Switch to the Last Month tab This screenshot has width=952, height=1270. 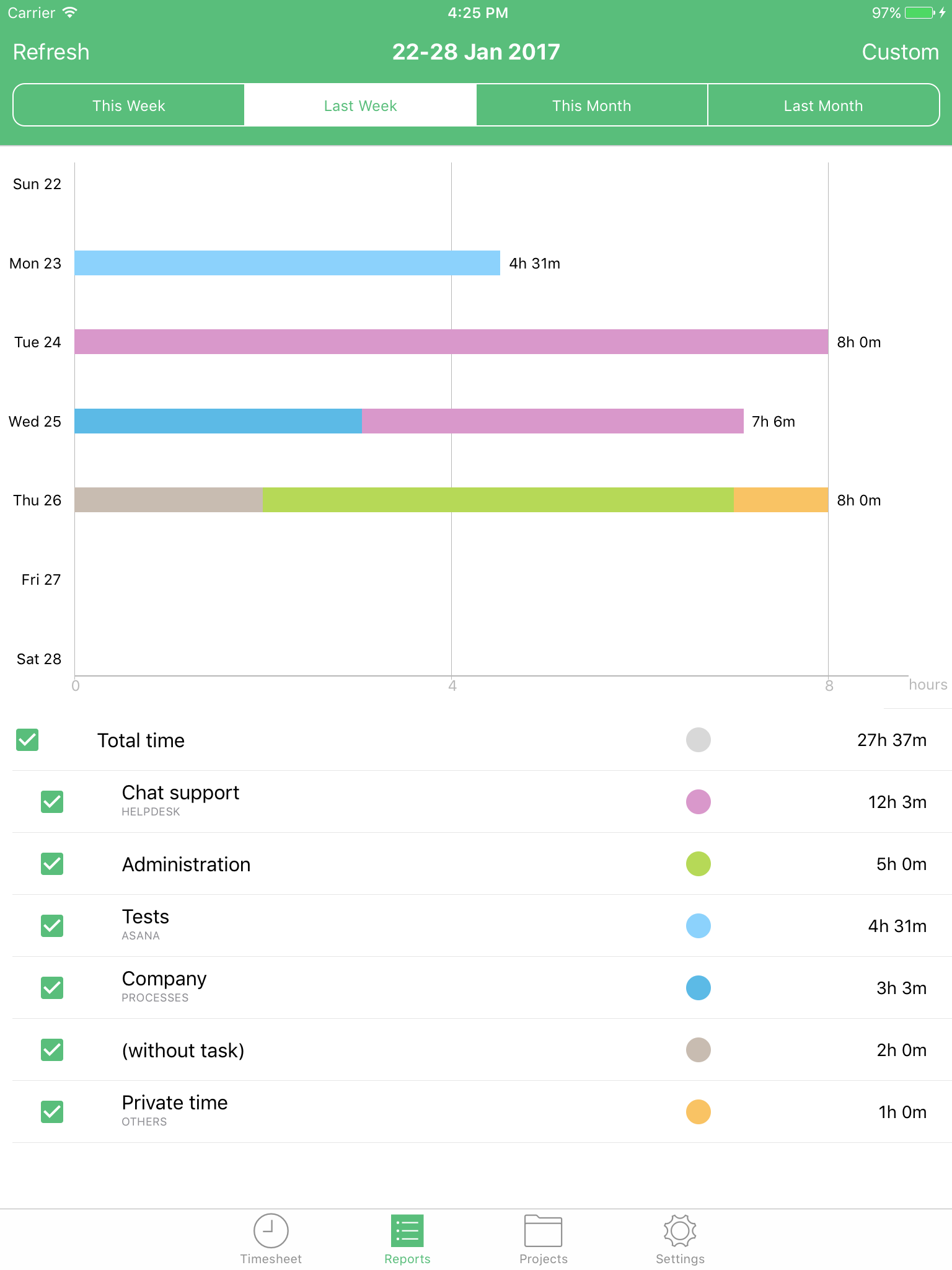click(x=823, y=105)
